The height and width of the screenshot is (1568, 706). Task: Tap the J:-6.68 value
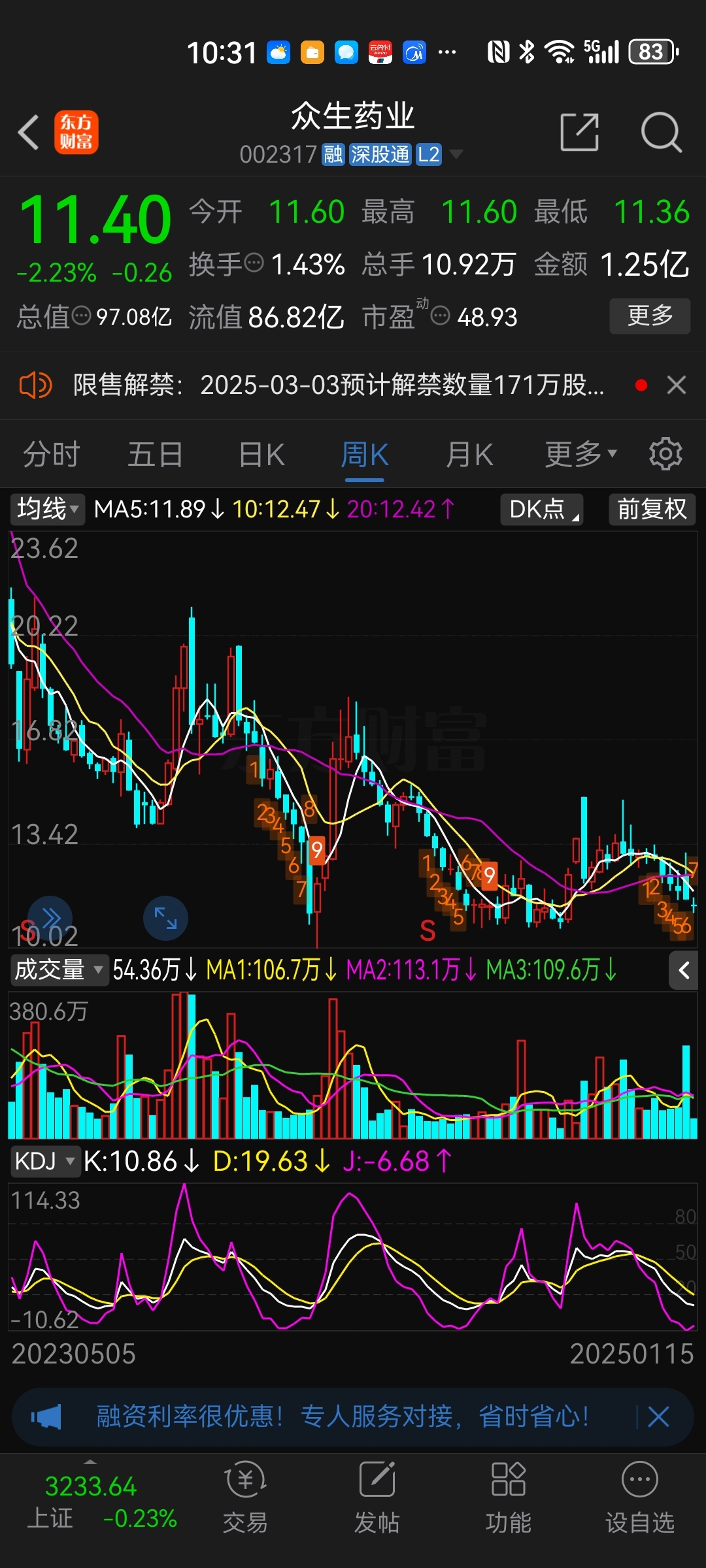[x=397, y=1161]
